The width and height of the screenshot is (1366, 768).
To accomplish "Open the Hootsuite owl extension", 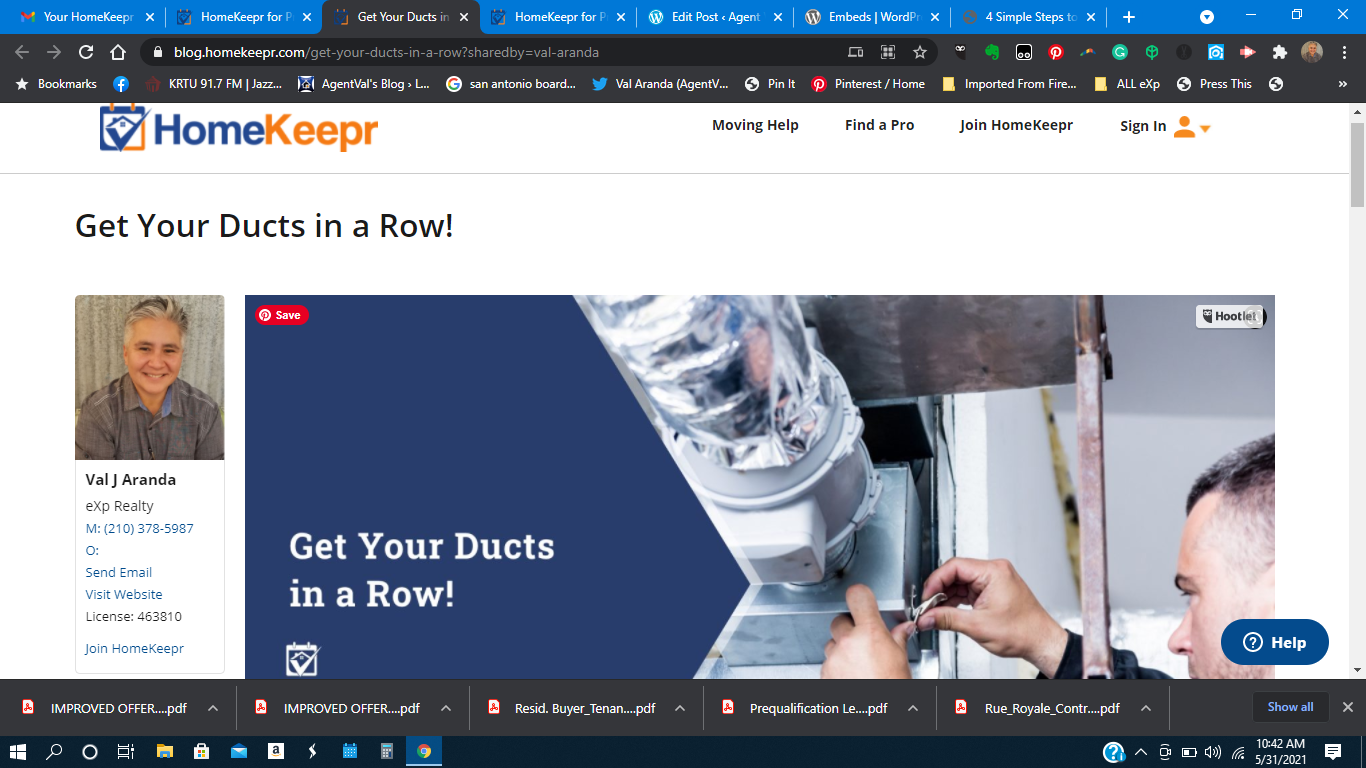I will pyautogui.click(x=960, y=52).
